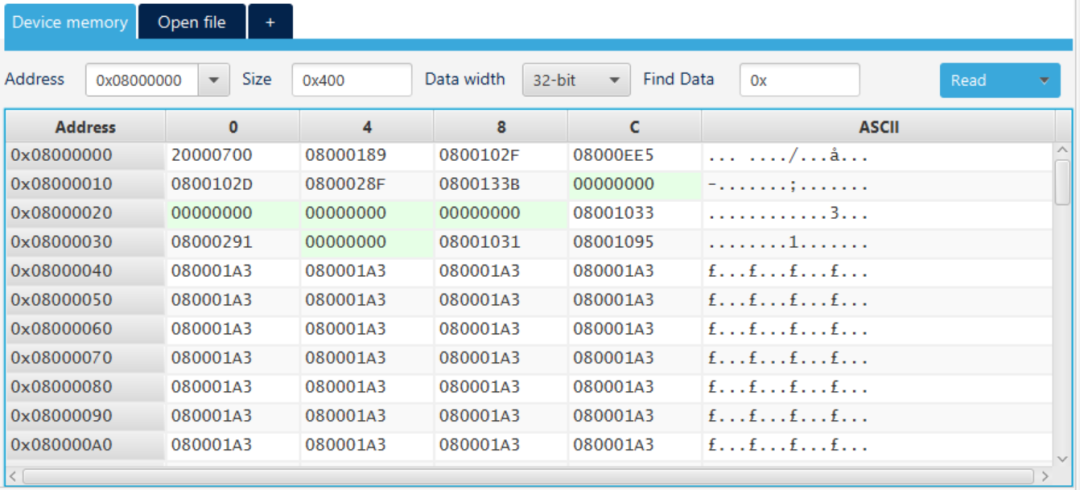Add a new tab with plus button
This screenshot has height=490, width=1080.
(270, 22)
